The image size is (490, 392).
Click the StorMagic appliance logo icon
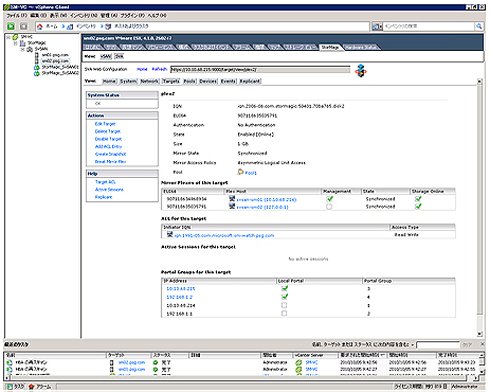pos(360,71)
